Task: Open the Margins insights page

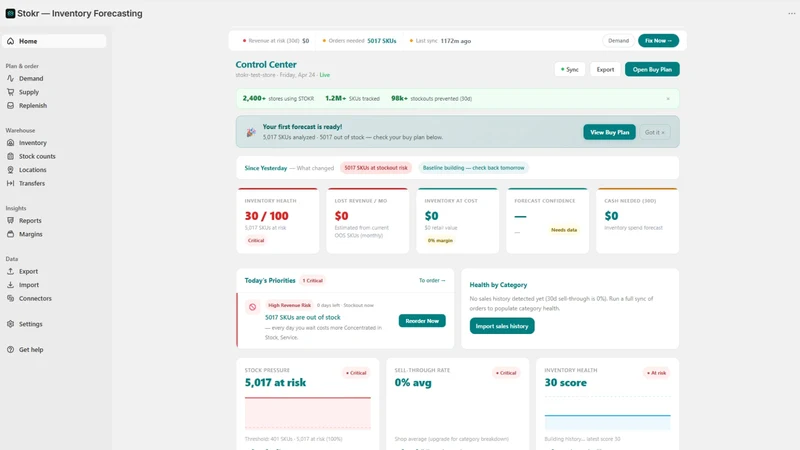Action: (x=31, y=234)
